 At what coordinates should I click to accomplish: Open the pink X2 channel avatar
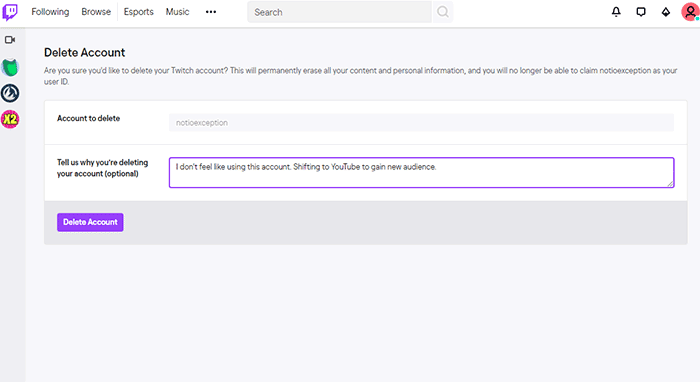10,119
